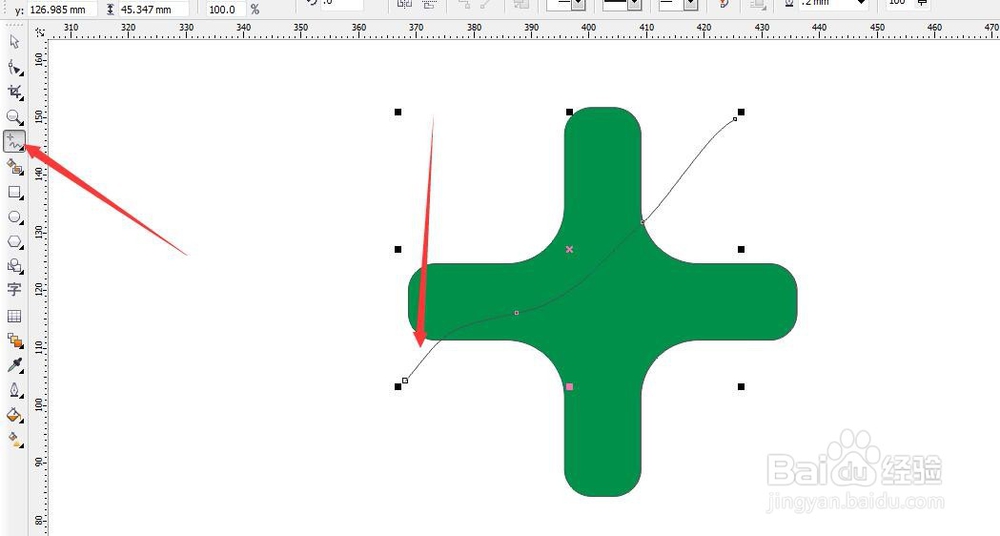
Task: Select the Basic Shapes tool
Action: [x=14, y=266]
